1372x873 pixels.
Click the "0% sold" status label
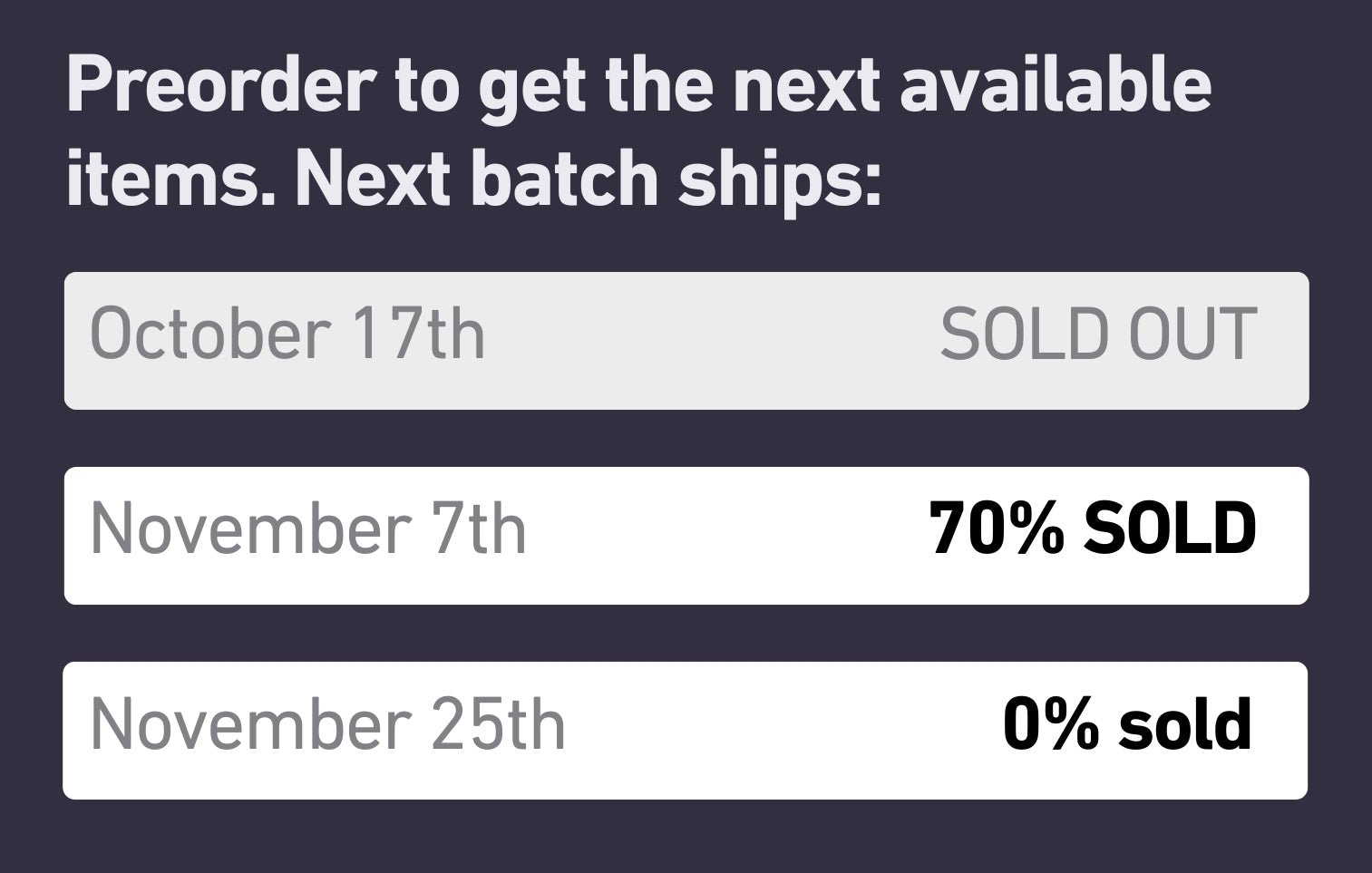pyautogui.click(x=1127, y=725)
